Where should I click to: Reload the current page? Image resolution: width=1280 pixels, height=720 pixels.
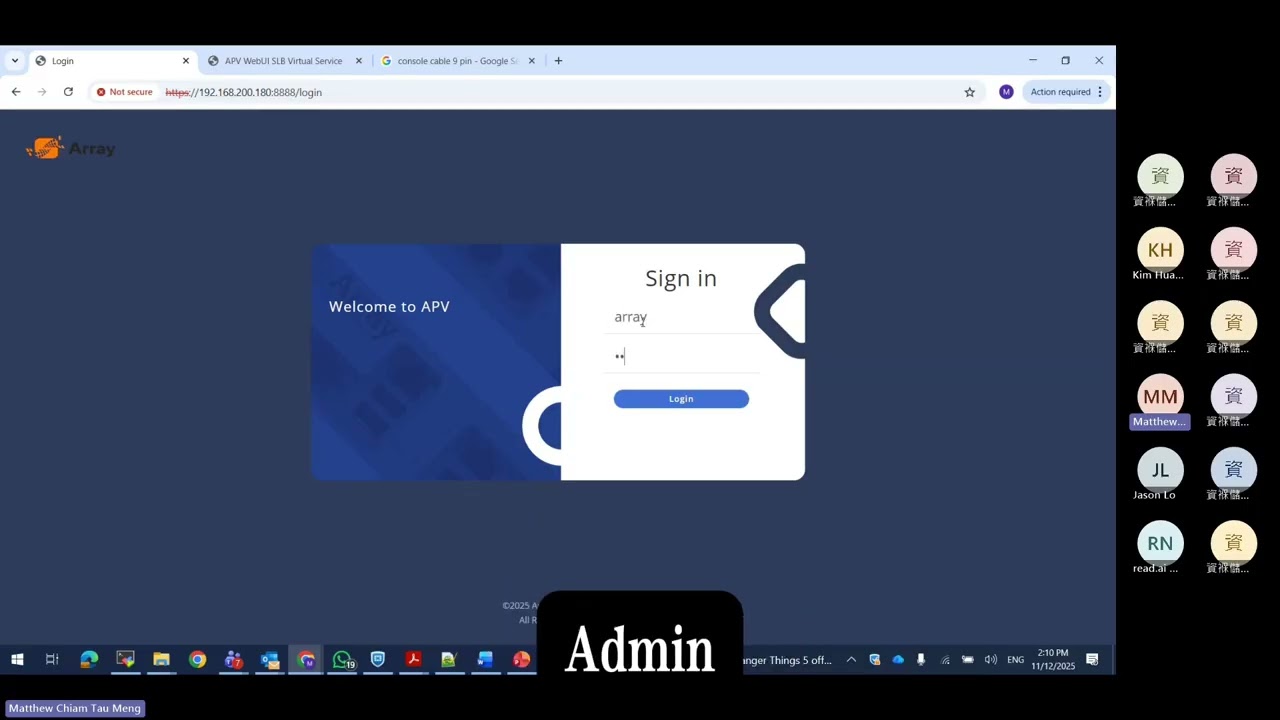68,92
